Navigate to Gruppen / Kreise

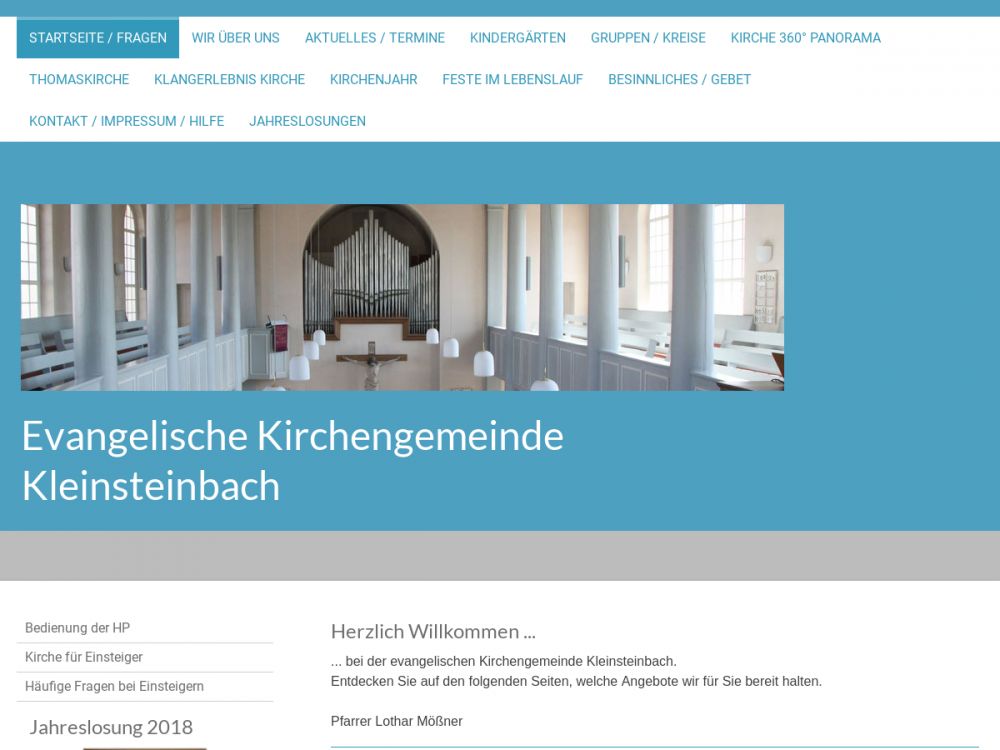point(648,38)
